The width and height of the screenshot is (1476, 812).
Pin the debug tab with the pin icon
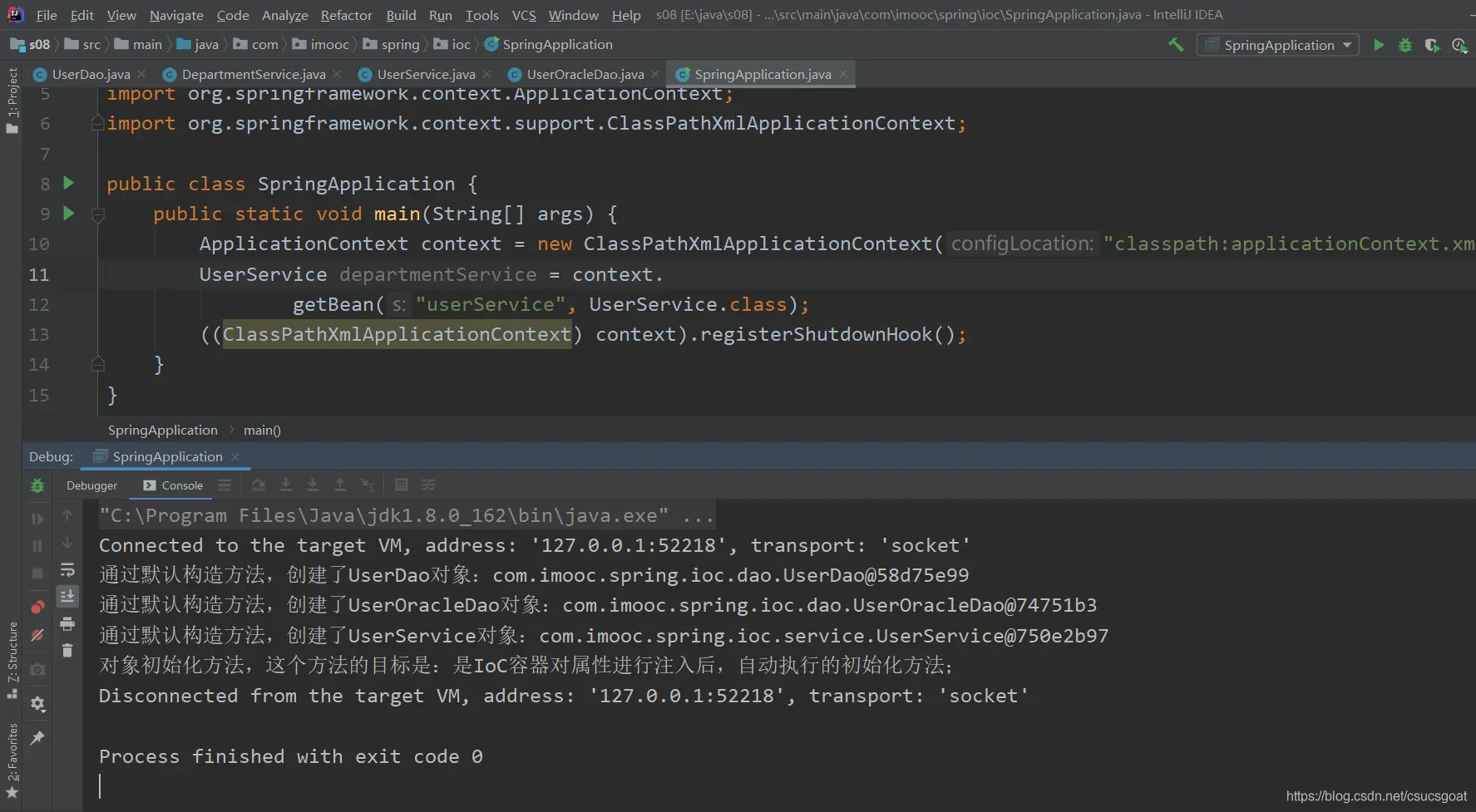(37, 738)
